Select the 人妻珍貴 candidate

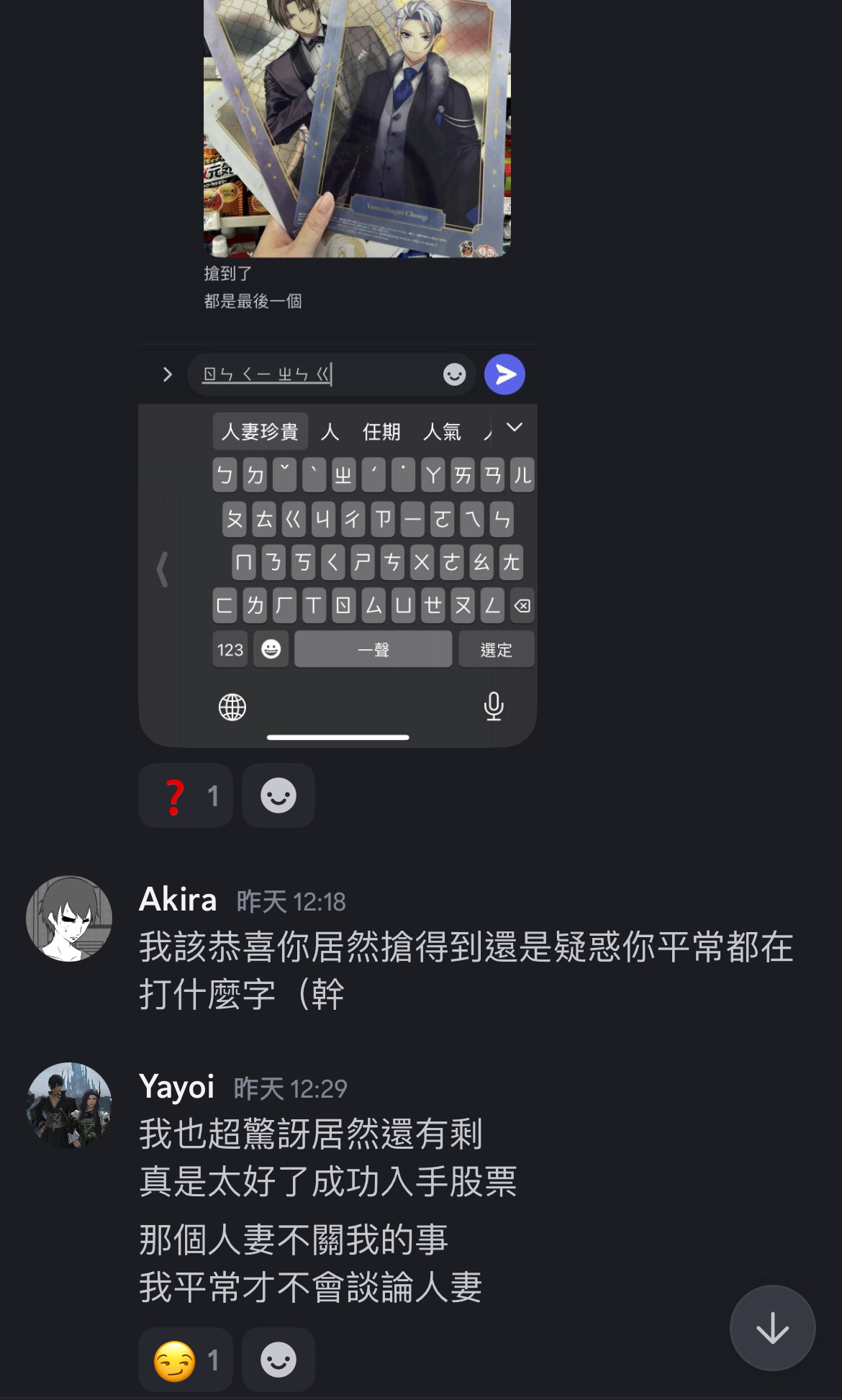coord(260,431)
